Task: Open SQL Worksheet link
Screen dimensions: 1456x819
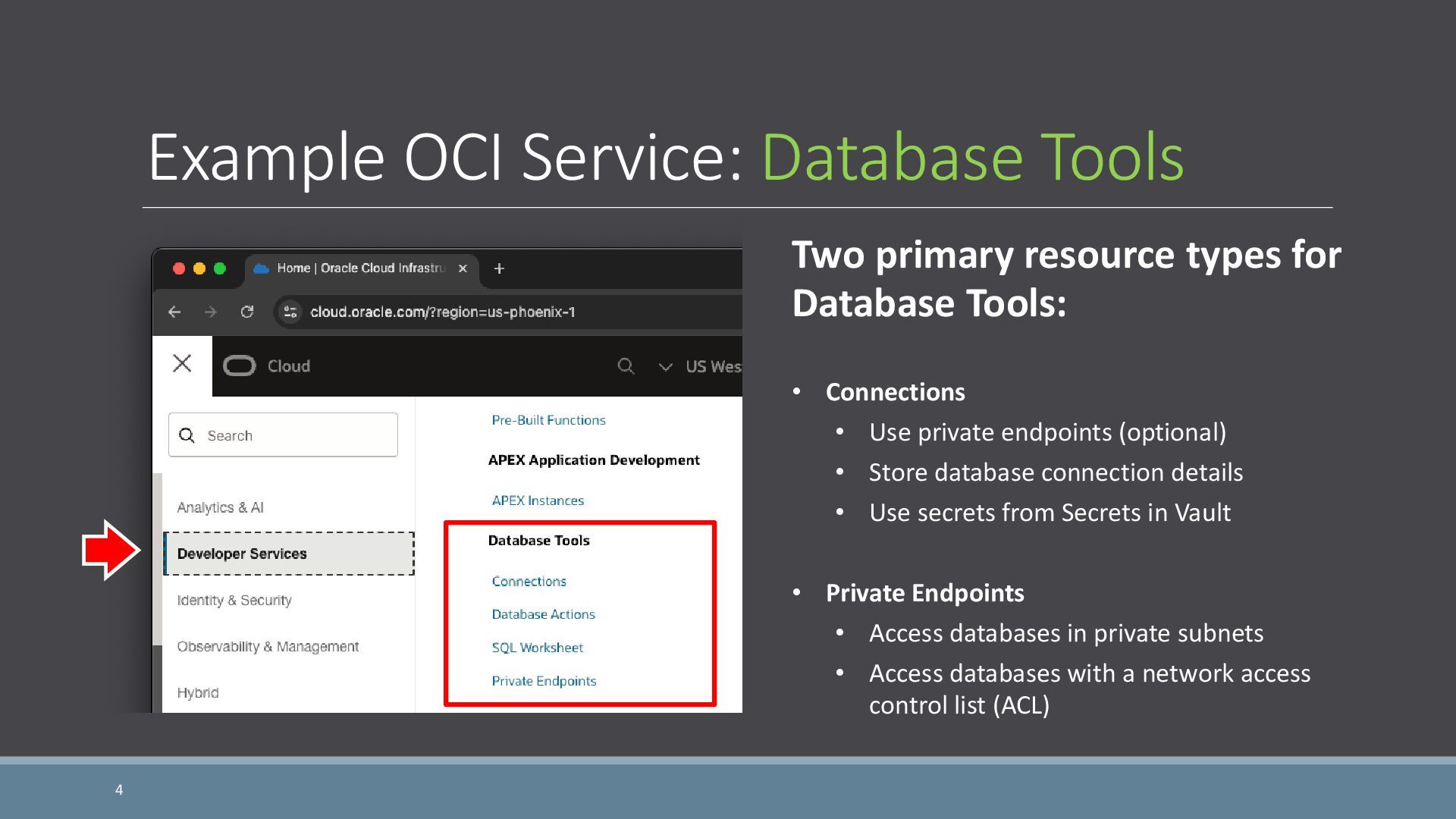Action: click(x=537, y=648)
